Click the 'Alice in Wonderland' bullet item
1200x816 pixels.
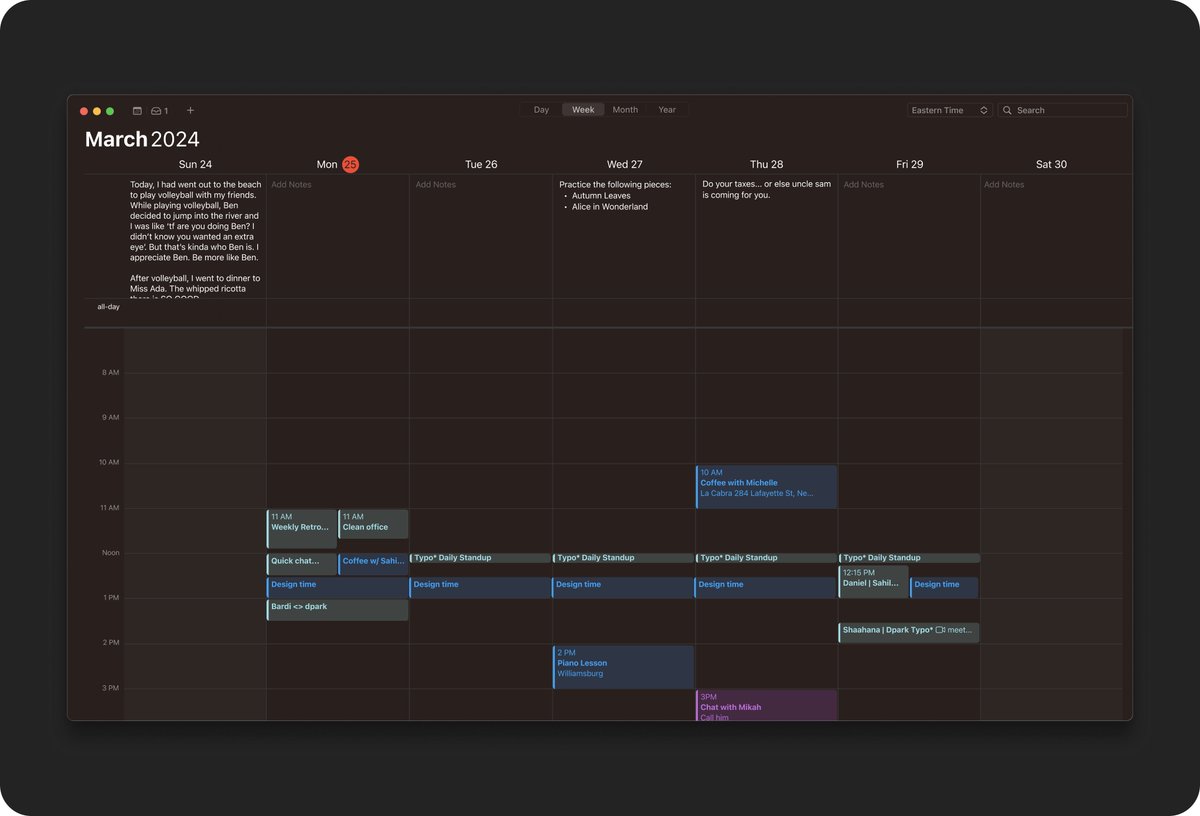coord(610,207)
